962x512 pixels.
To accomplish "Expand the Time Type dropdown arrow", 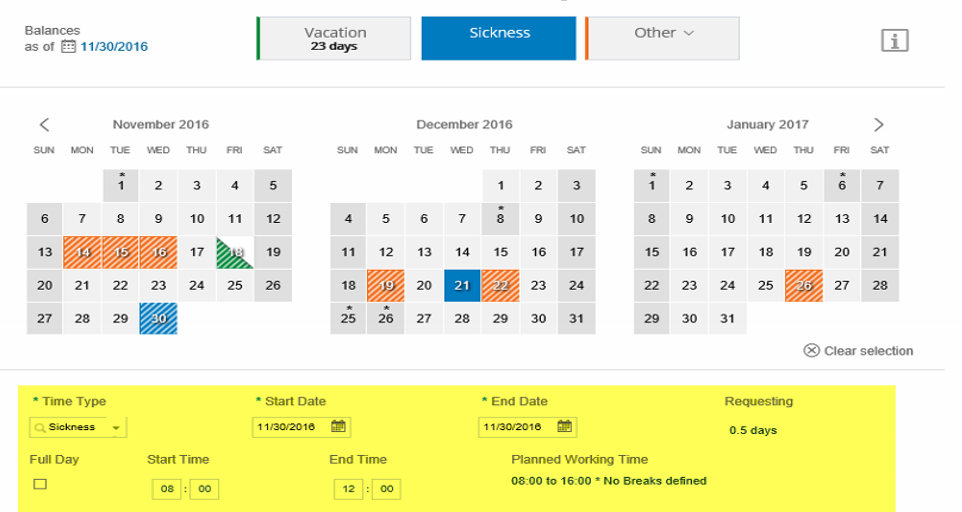I will (x=116, y=427).
